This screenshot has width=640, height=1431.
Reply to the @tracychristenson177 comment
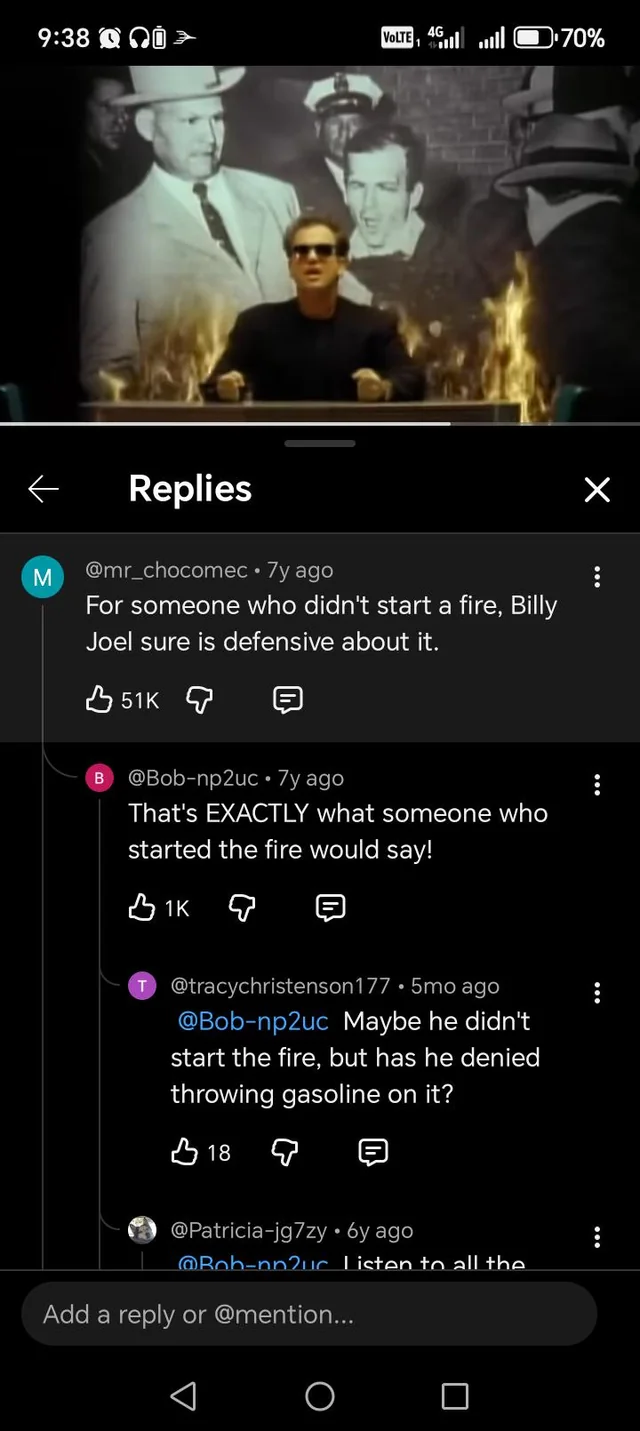(x=373, y=1153)
